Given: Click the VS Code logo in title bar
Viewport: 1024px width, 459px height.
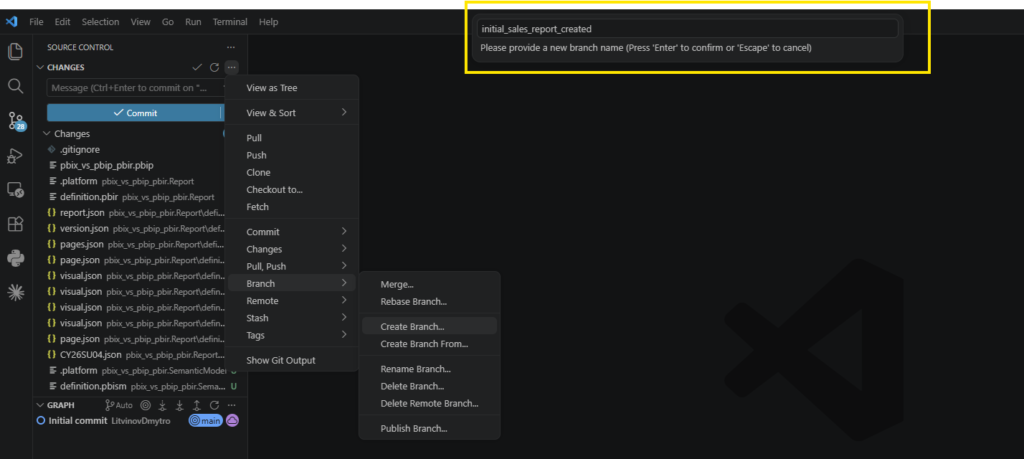Looking at the screenshot, I should [11, 22].
